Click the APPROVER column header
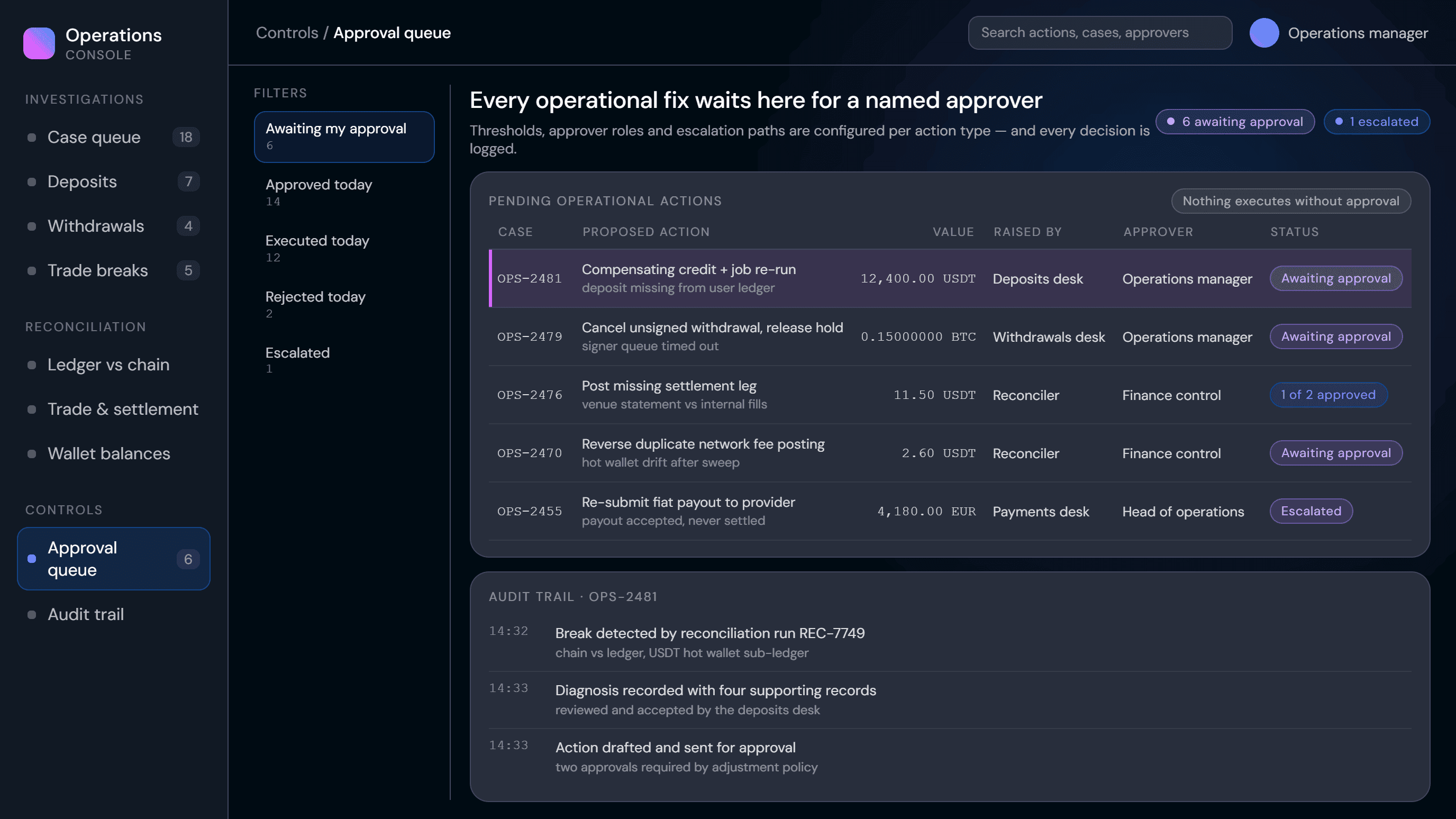This screenshot has height=819, width=1456. [1158, 232]
